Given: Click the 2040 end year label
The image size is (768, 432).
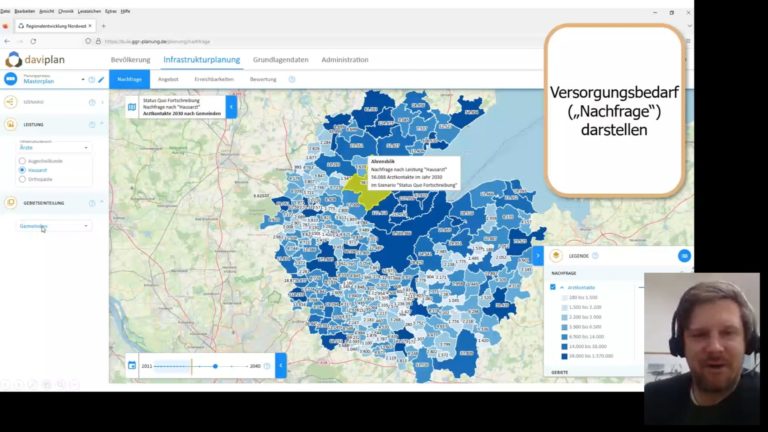Looking at the screenshot, I should (255, 366).
